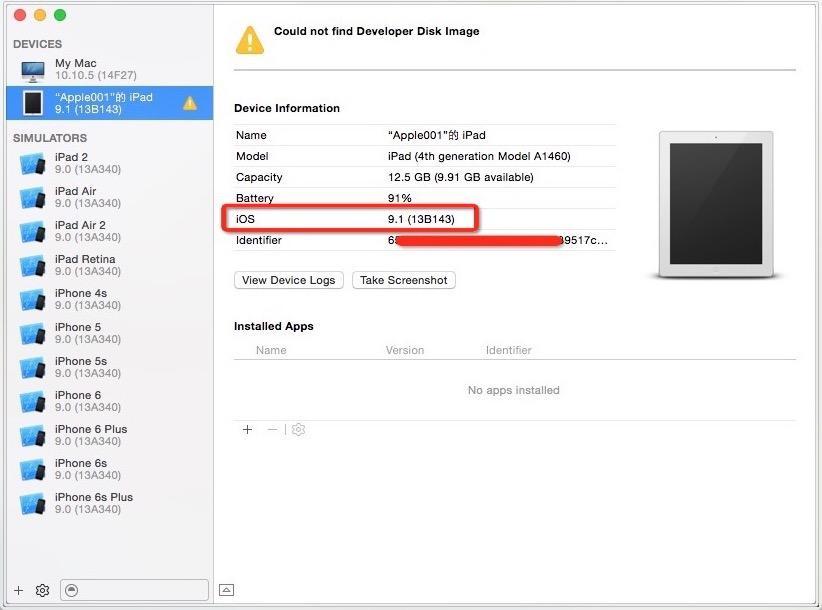Select iPad 2 simulator row
This screenshot has width=822, height=610.
110,164
